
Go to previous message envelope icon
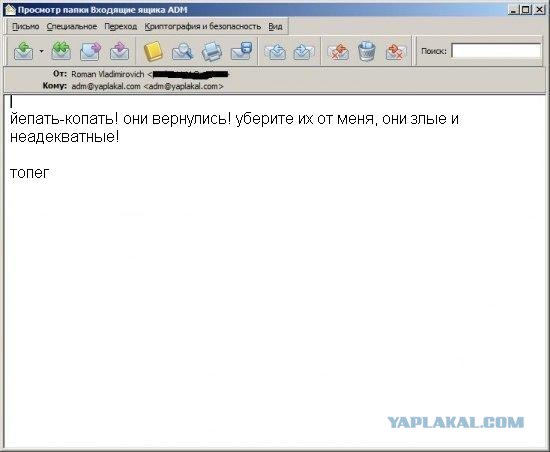coord(275,52)
